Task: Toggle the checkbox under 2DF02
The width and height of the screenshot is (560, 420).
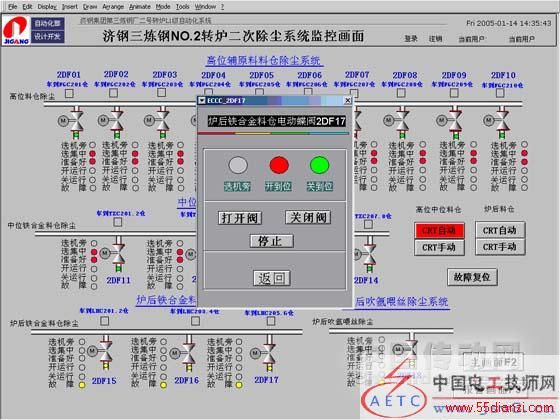Action: [x=113, y=92]
